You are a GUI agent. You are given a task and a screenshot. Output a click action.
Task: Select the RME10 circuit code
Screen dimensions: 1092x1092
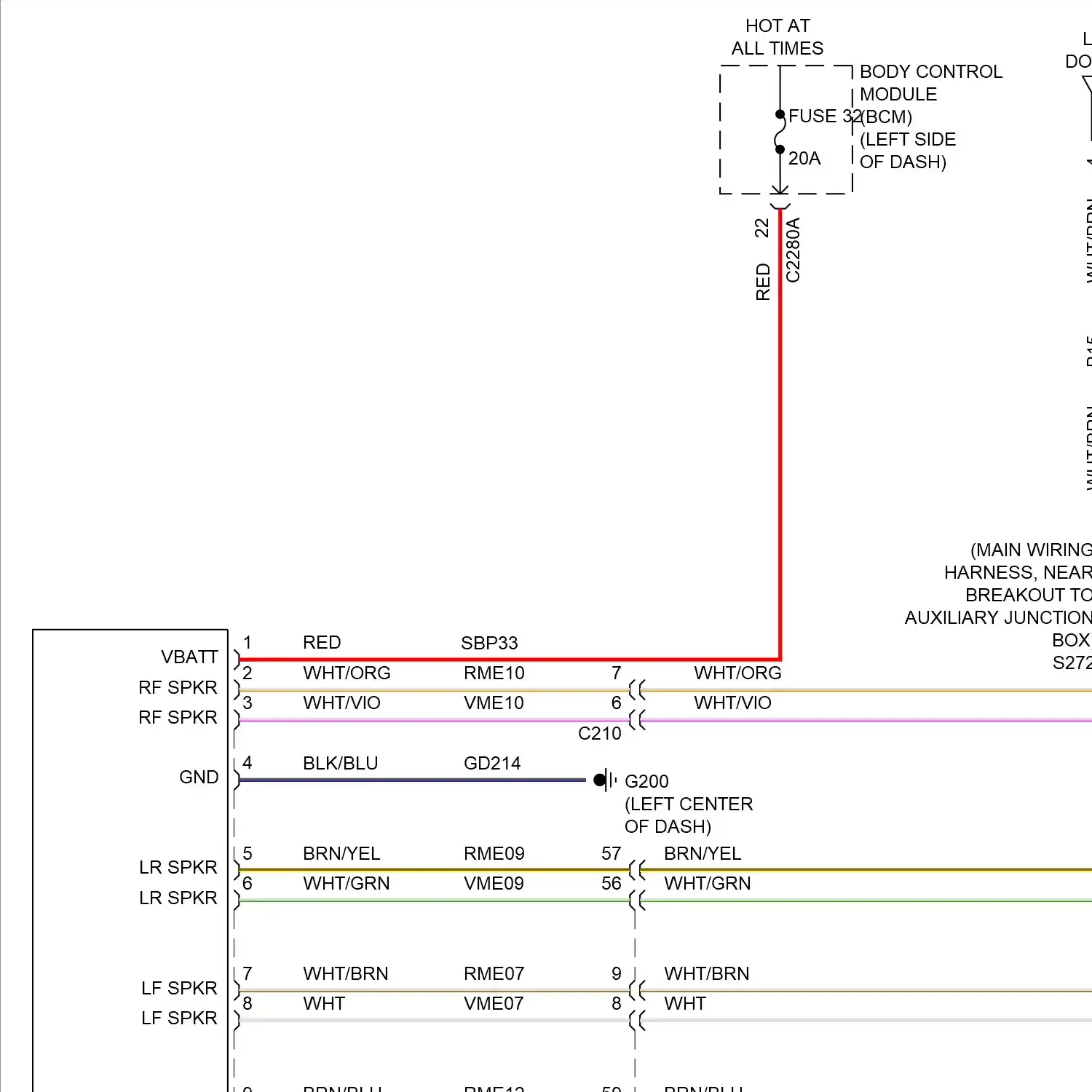pos(494,673)
